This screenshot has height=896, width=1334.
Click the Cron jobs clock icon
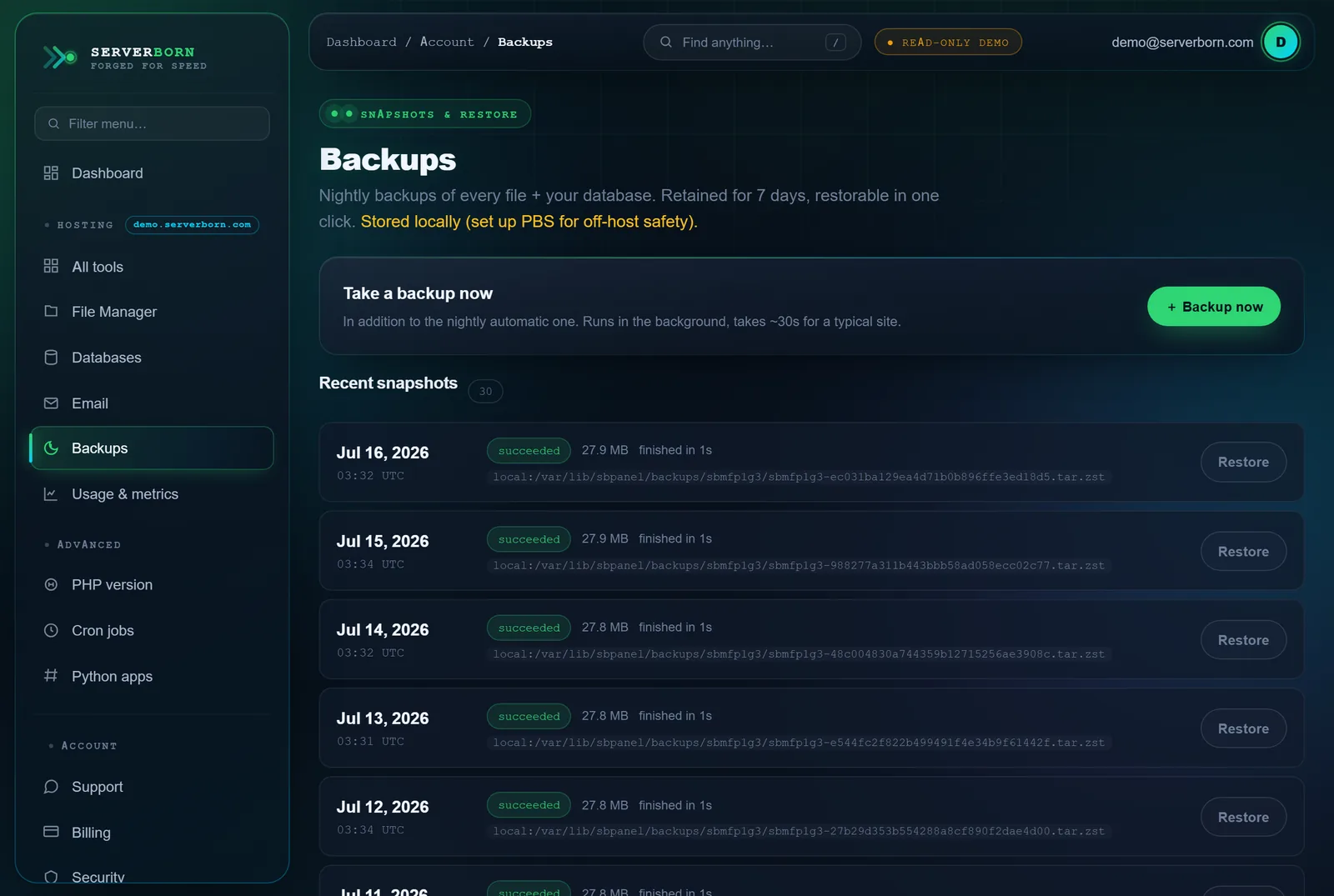click(51, 630)
